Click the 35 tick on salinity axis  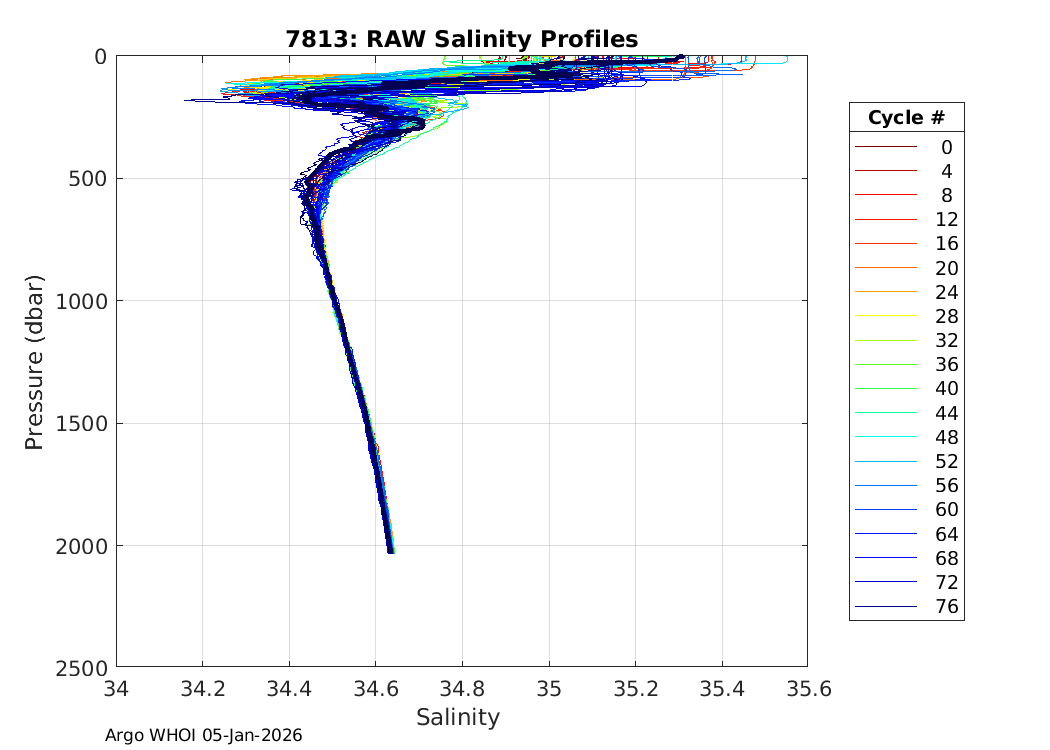549,689
